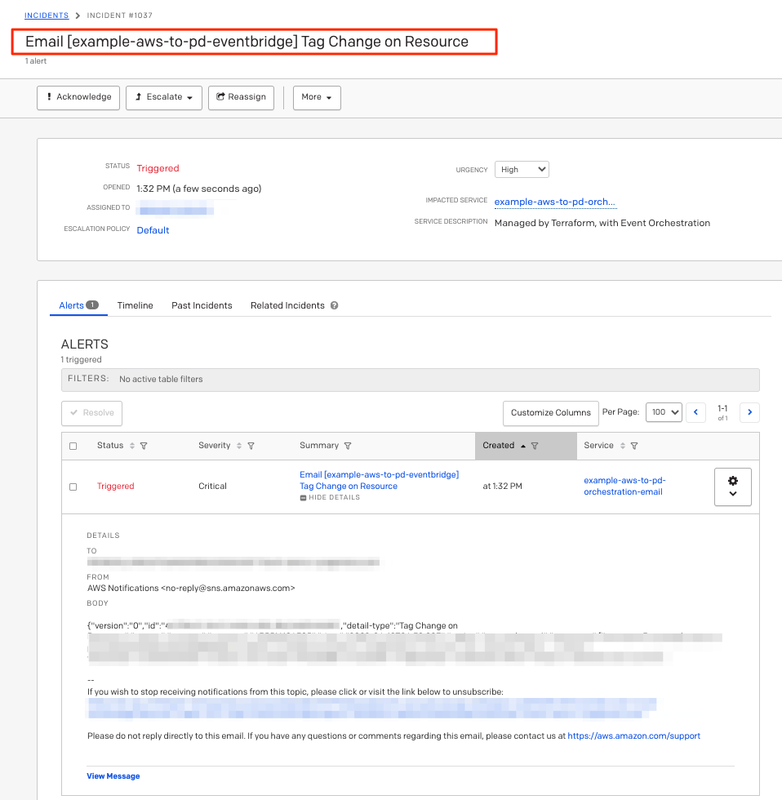782x800 pixels.
Task: Go to previous page of alerts
Action: (x=696, y=412)
